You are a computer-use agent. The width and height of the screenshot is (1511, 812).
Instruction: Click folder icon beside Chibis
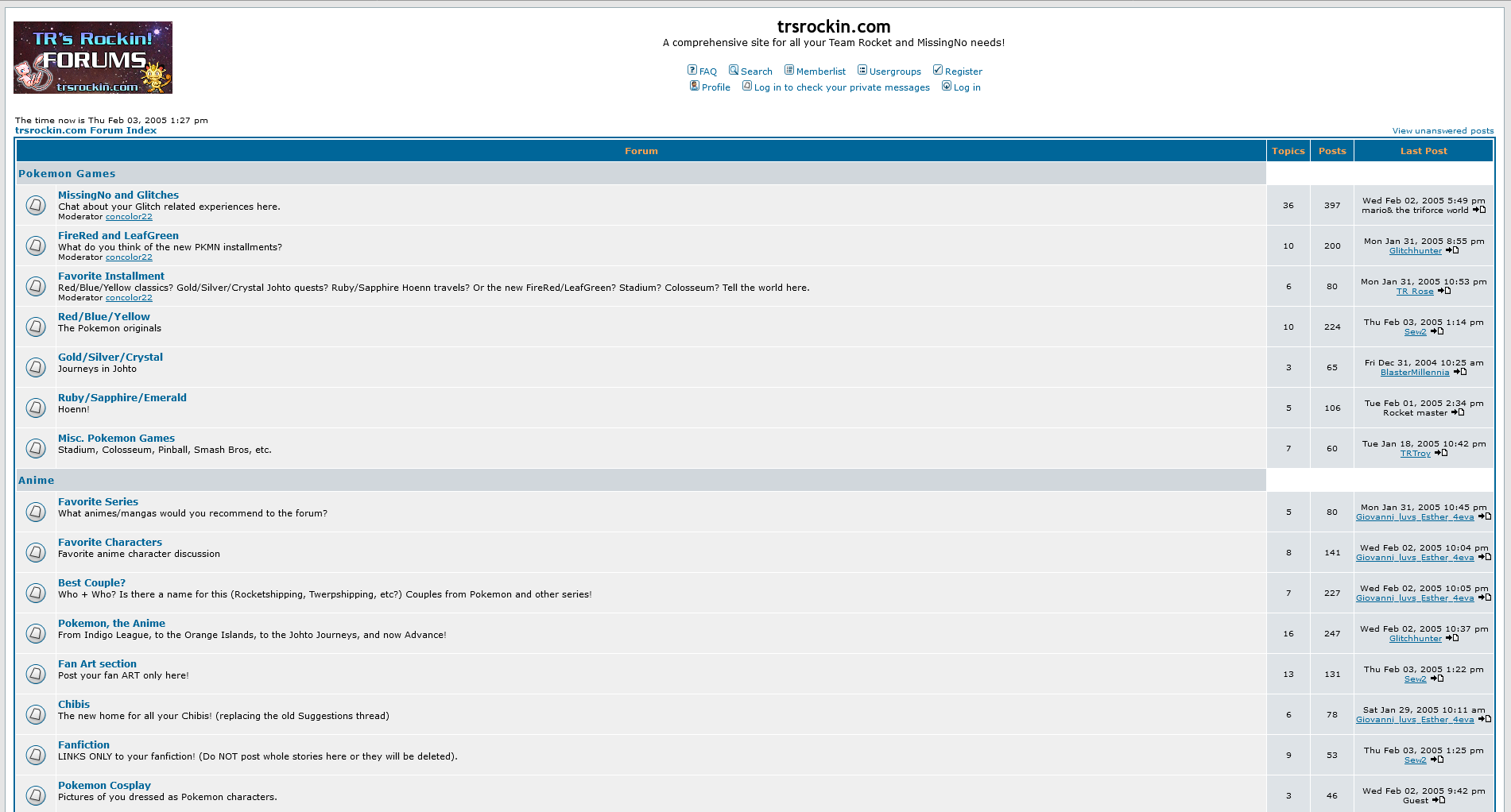click(x=36, y=714)
